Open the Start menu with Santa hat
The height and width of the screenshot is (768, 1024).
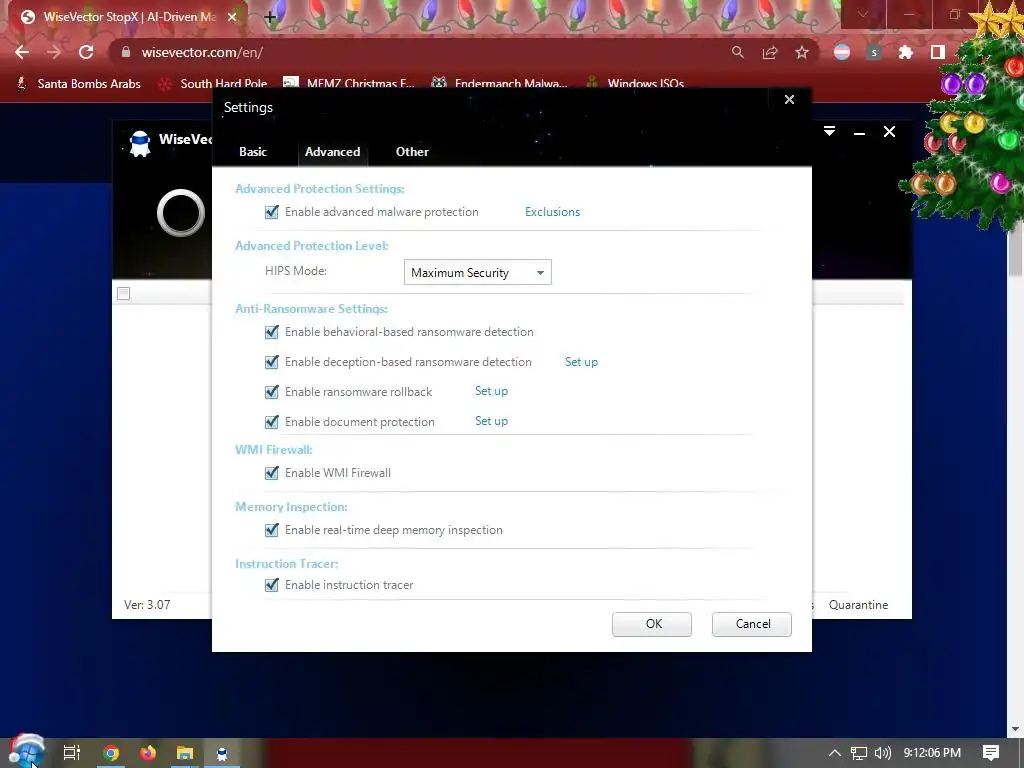(x=26, y=752)
